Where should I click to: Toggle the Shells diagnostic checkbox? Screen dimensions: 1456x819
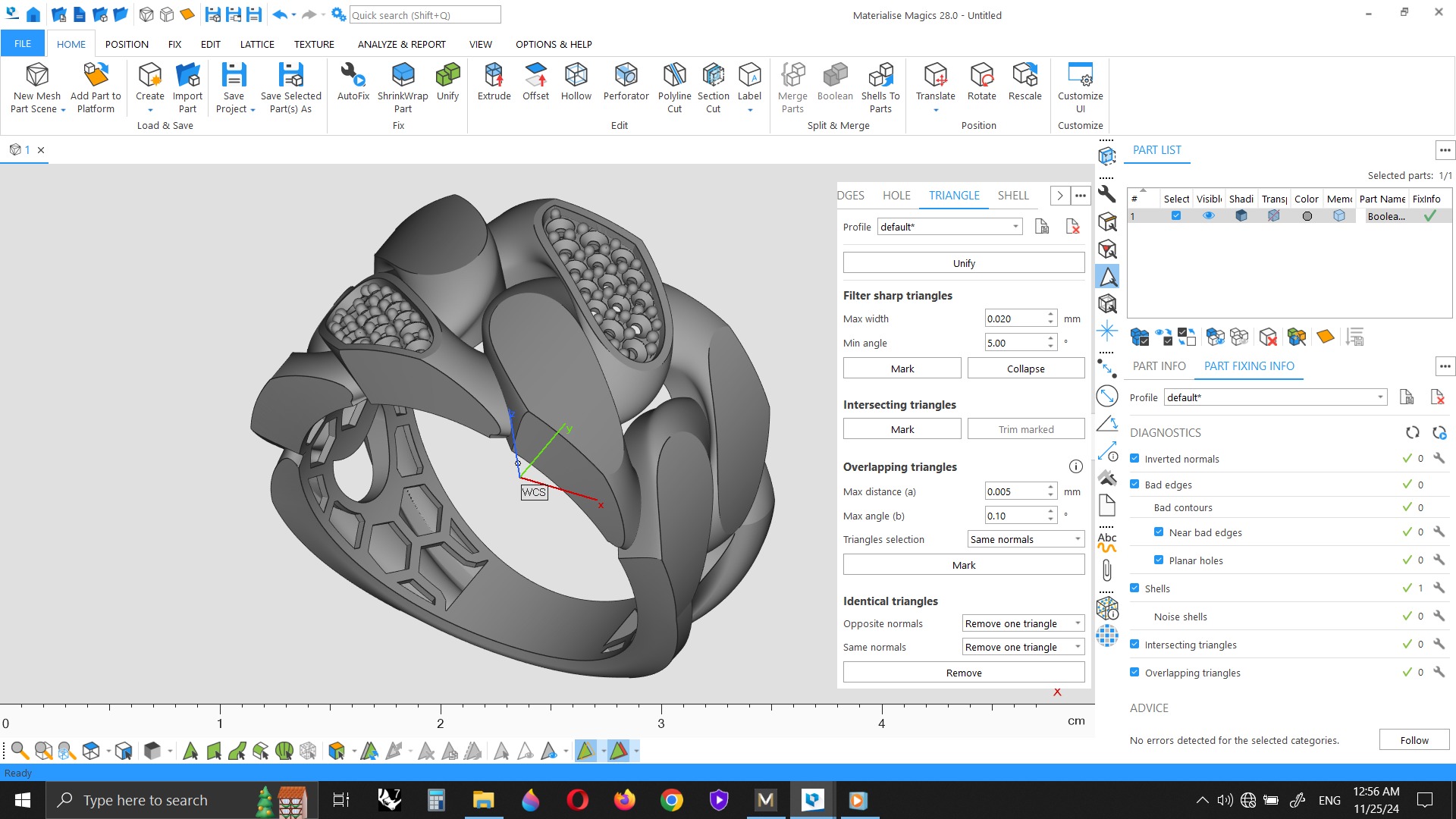tap(1134, 588)
